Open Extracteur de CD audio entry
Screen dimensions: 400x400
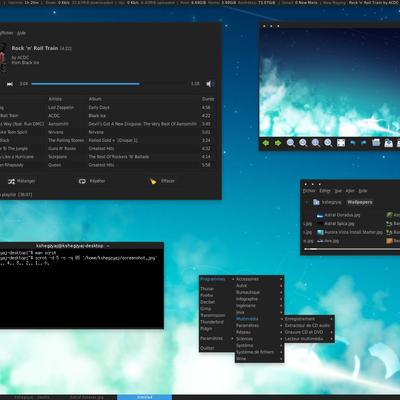[309, 326]
